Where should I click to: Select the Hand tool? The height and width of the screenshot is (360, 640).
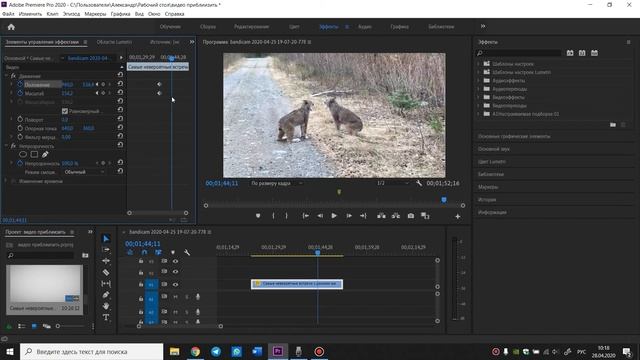point(106,306)
